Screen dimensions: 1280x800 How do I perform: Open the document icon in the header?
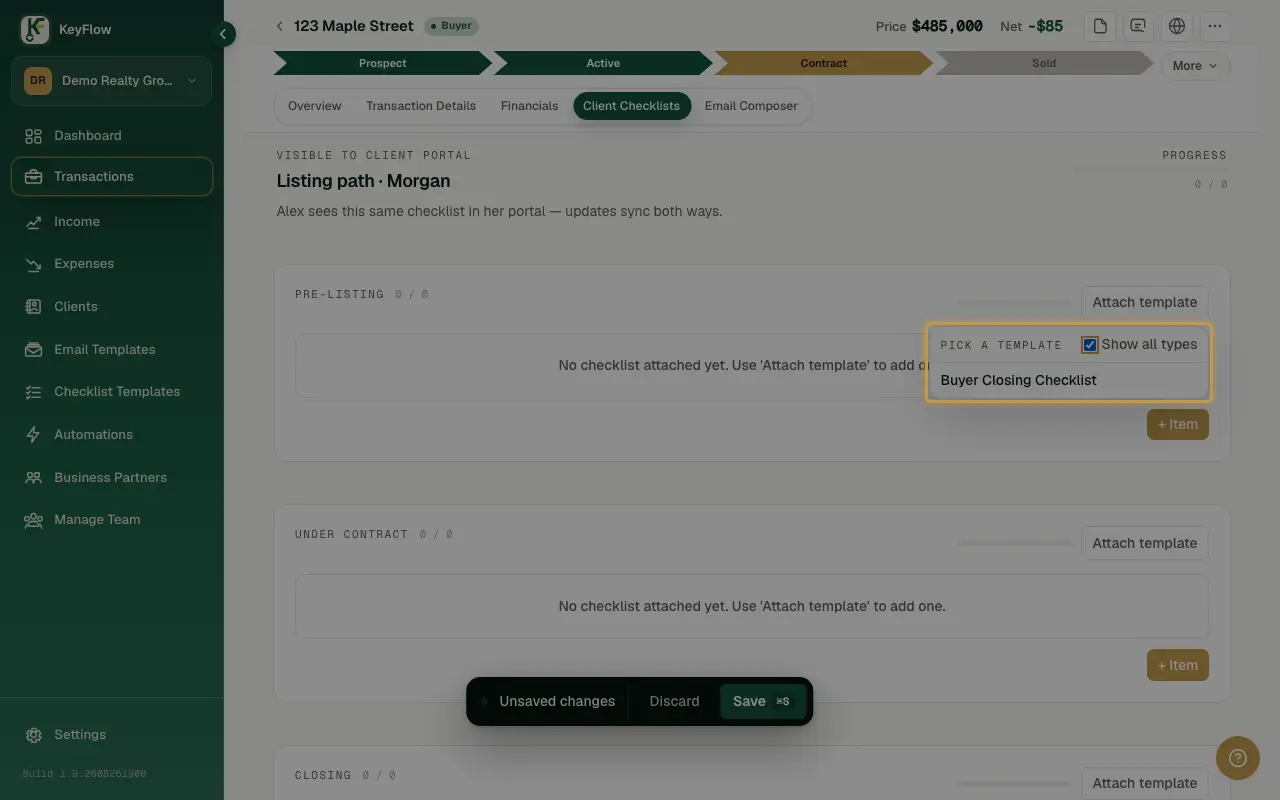(1100, 26)
